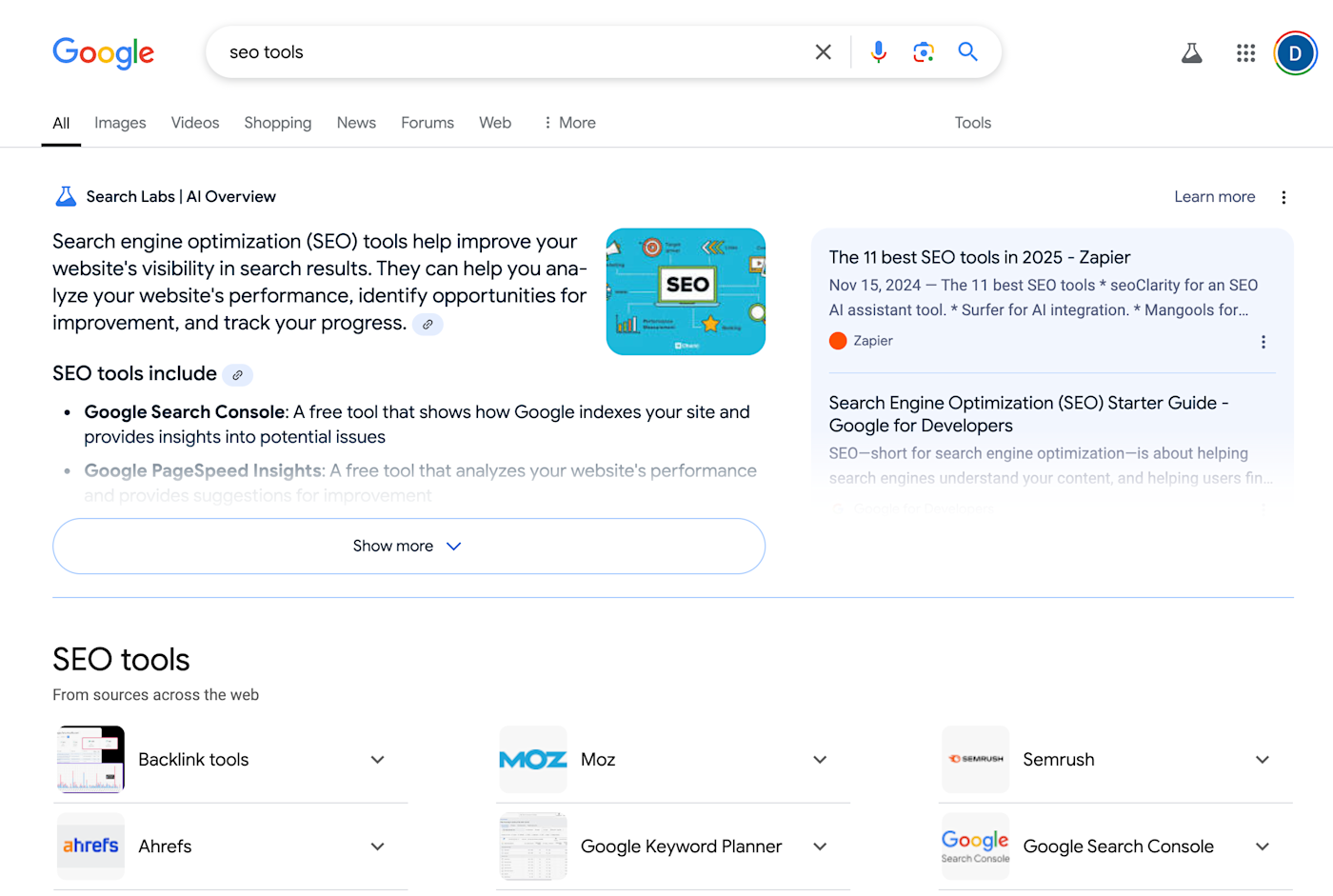Click the AI Overview options three-dot menu
This screenshot has height=896, width=1333.
coord(1283,197)
